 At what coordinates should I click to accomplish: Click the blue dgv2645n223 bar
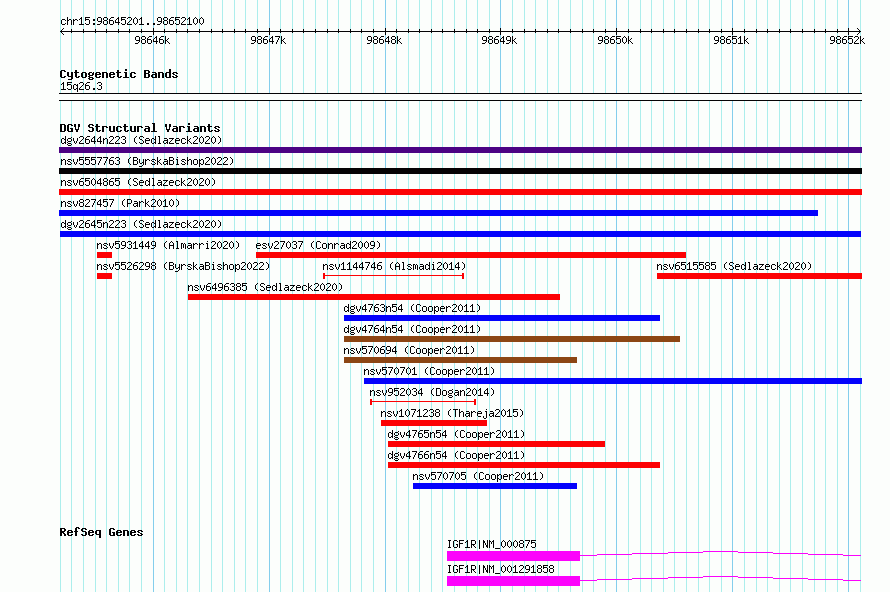460,234
